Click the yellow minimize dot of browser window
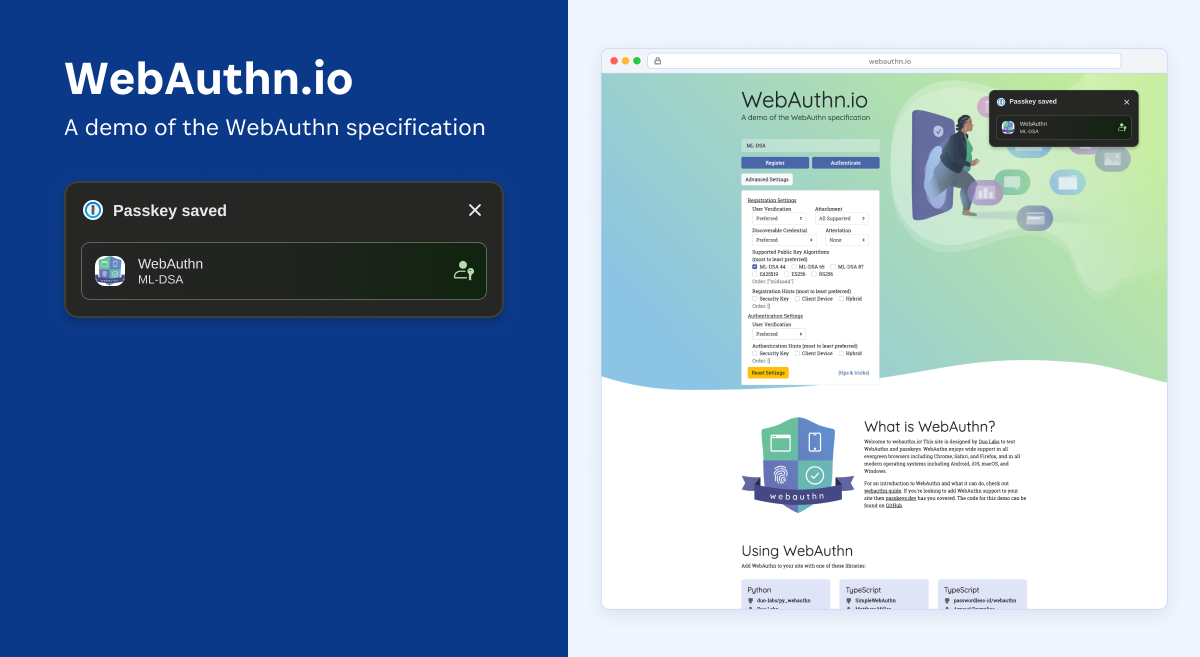The width and height of the screenshot is (1200, 657). click(x=626, y=61)
